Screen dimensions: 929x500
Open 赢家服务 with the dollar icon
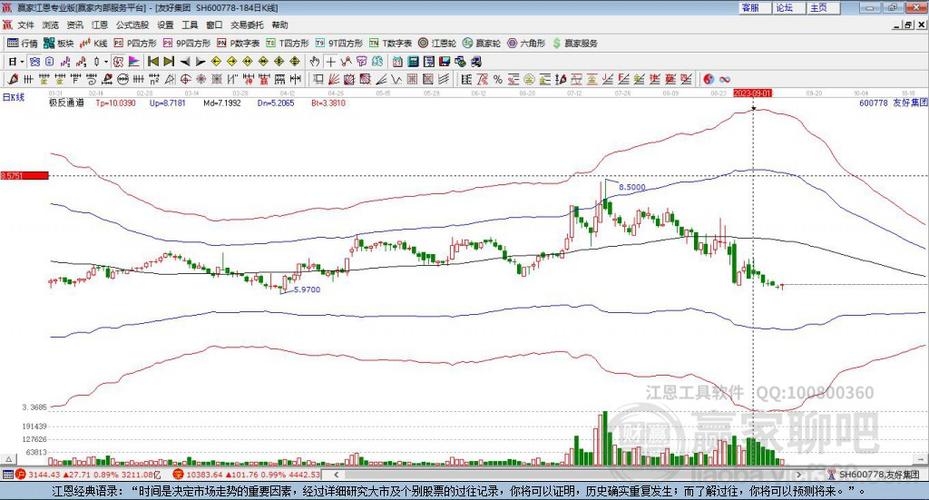click(575, 43)
